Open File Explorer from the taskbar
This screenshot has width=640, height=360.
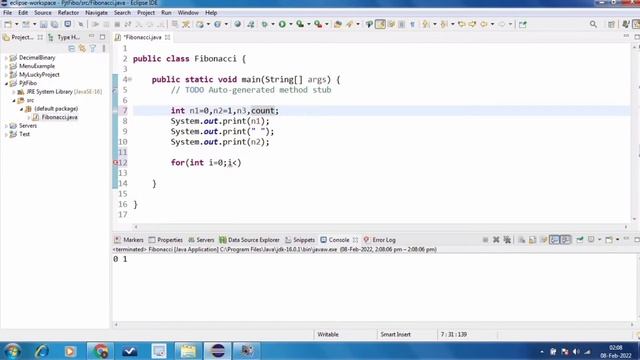(x=188, y=351)
